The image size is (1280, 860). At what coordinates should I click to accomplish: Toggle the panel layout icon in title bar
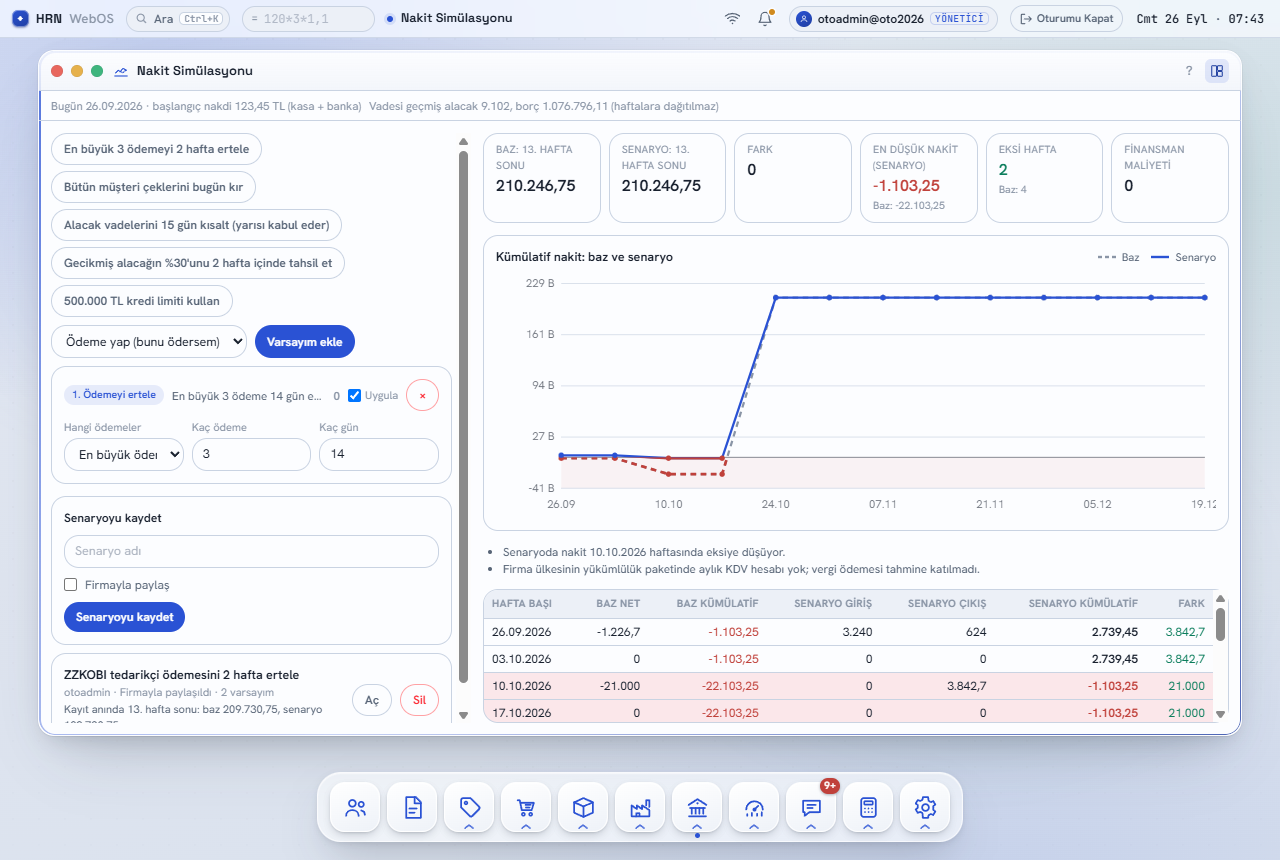[x=1217, y=71]
